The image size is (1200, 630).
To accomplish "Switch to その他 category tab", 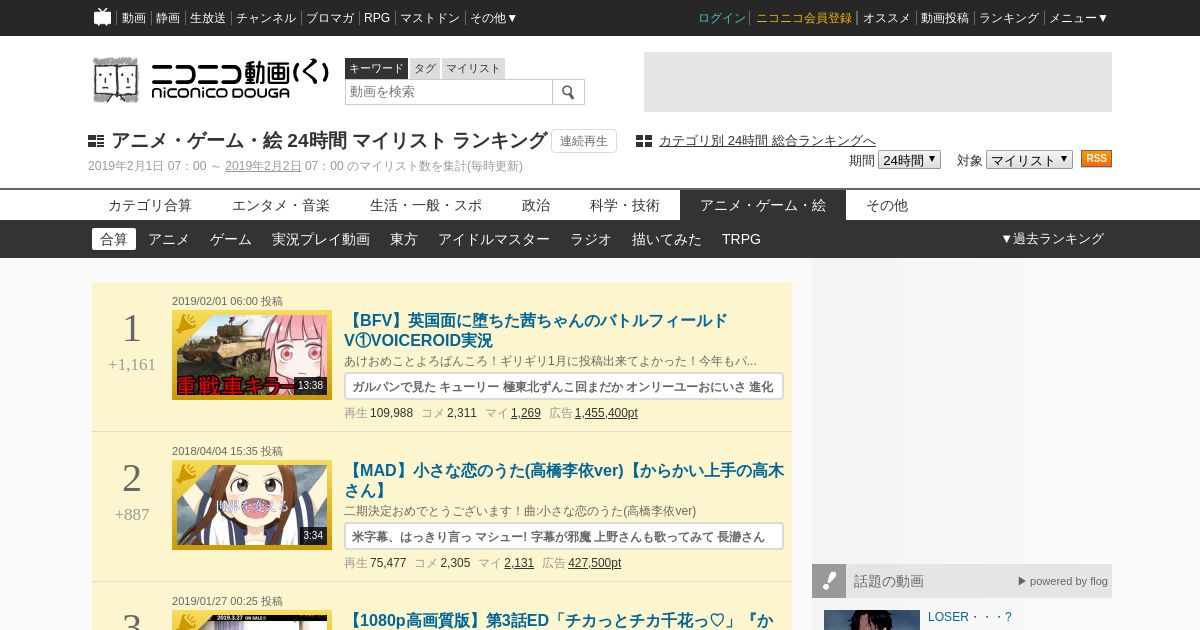I will 887,205.
